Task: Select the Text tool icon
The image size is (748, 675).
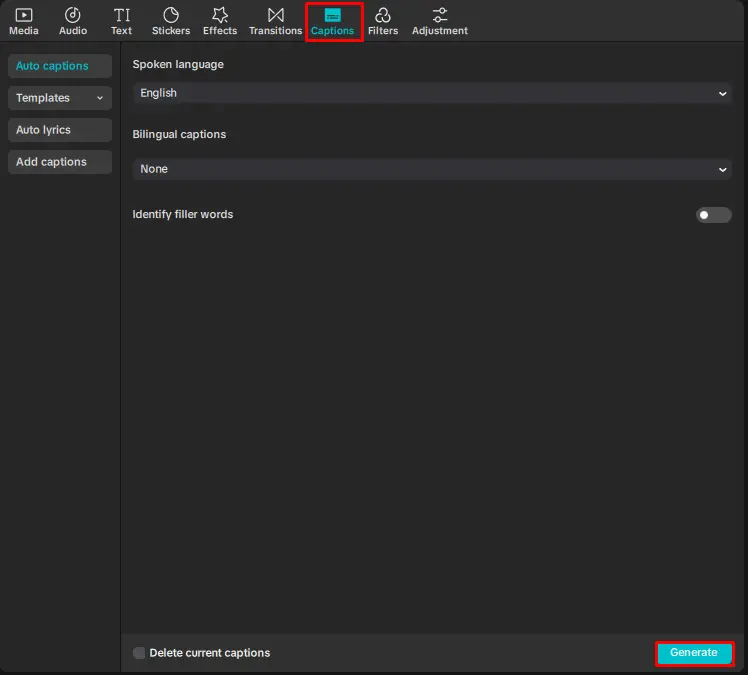Action: tap(121, 15)
